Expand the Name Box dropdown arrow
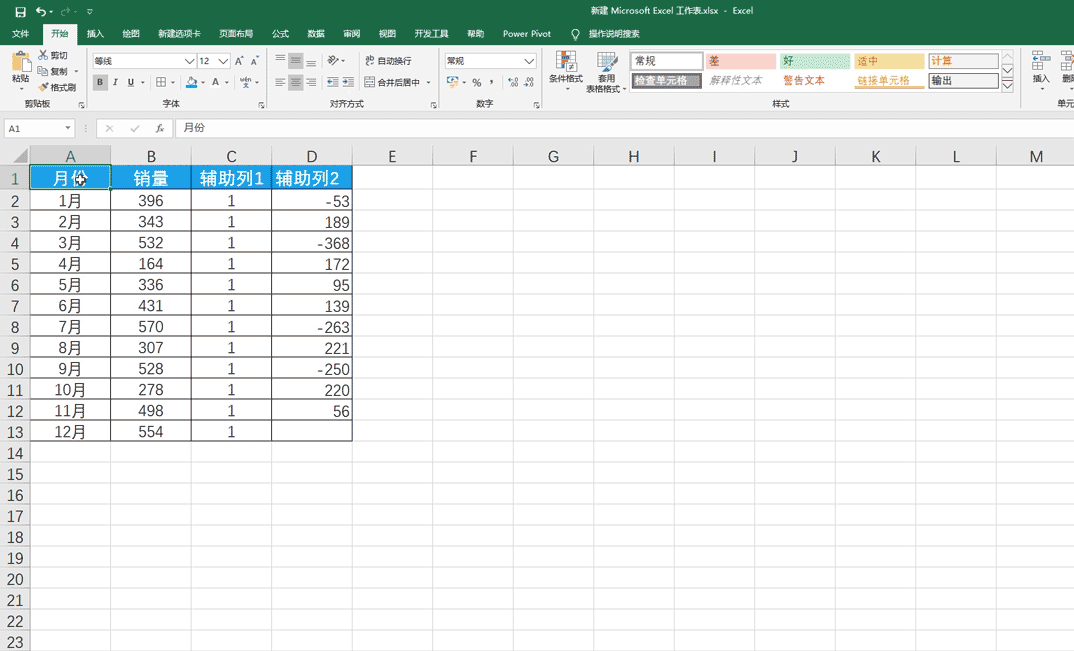 click(68, 128)
